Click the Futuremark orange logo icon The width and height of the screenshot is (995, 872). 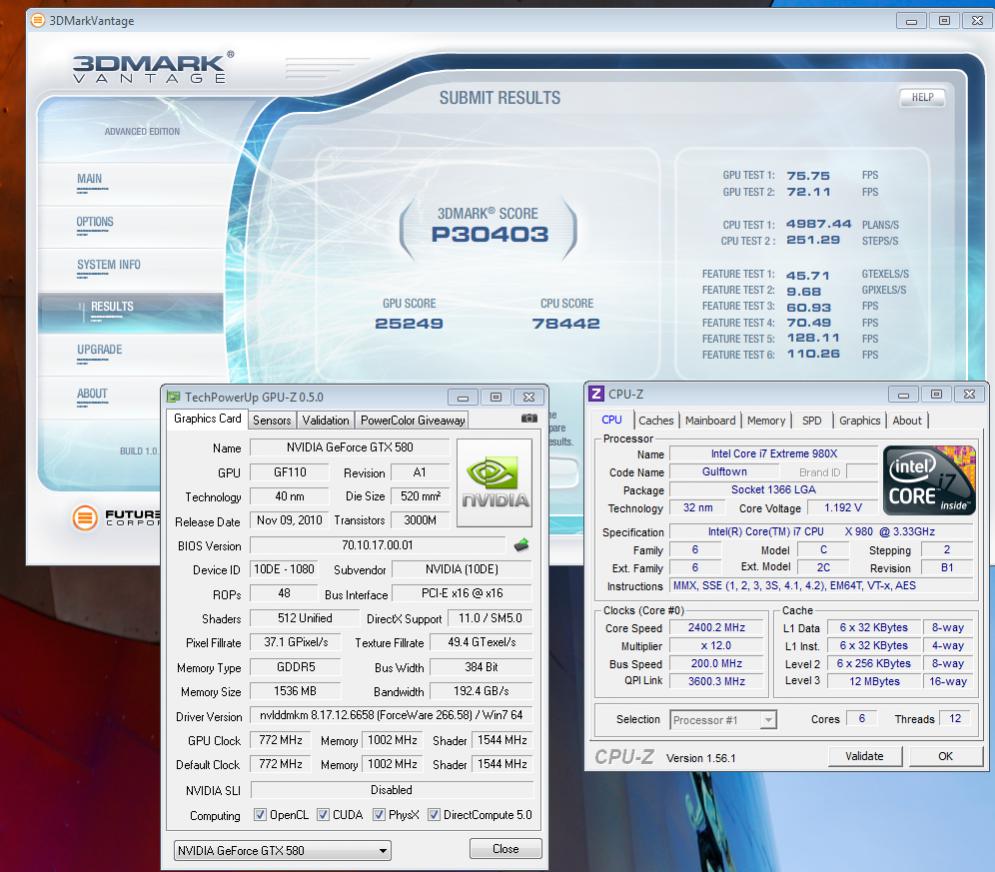pos(84,518)
